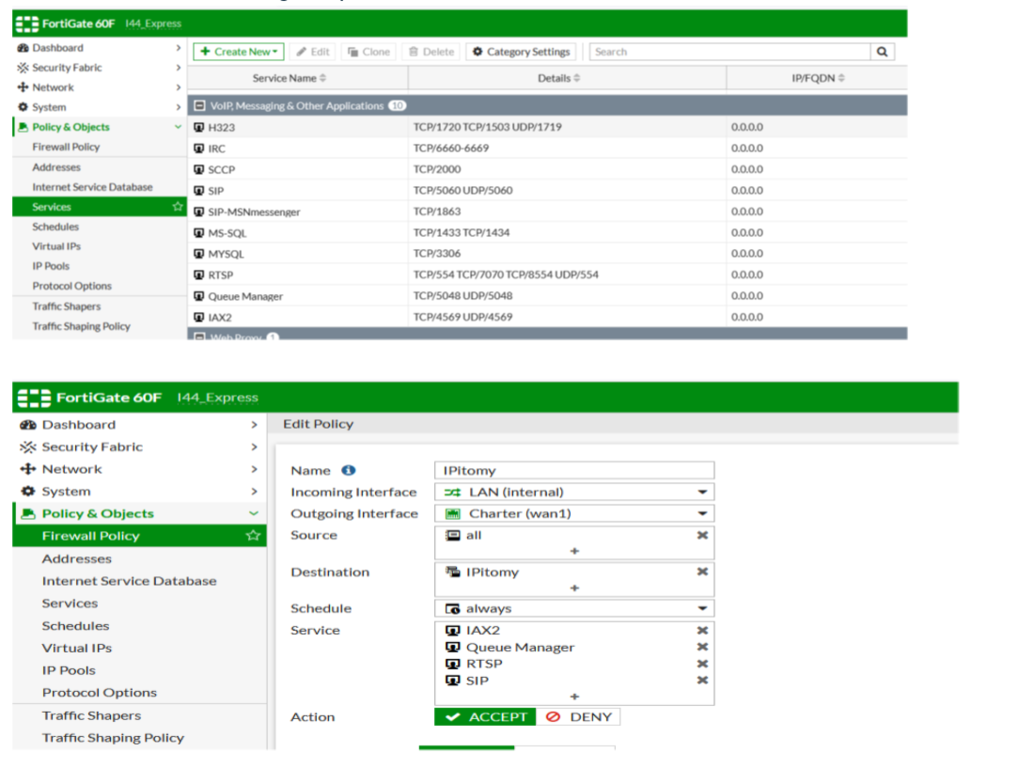
Task: Open the Incoming Interface dropdown
Action: point(574,492)
